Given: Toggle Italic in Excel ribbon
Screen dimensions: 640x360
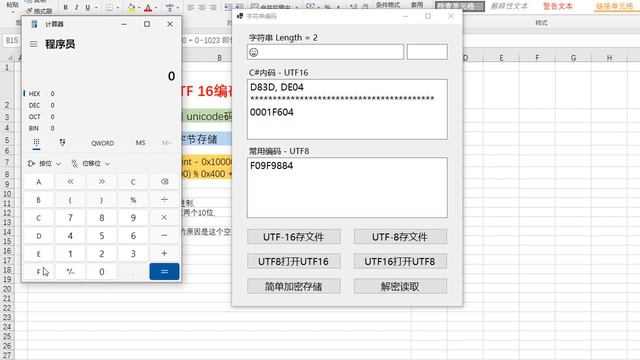Looking at the screenshot, I should click(x=76, y=7).
